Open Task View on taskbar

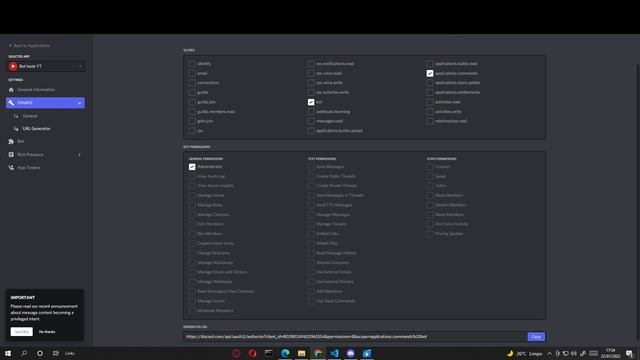click(x=56, y=353)
